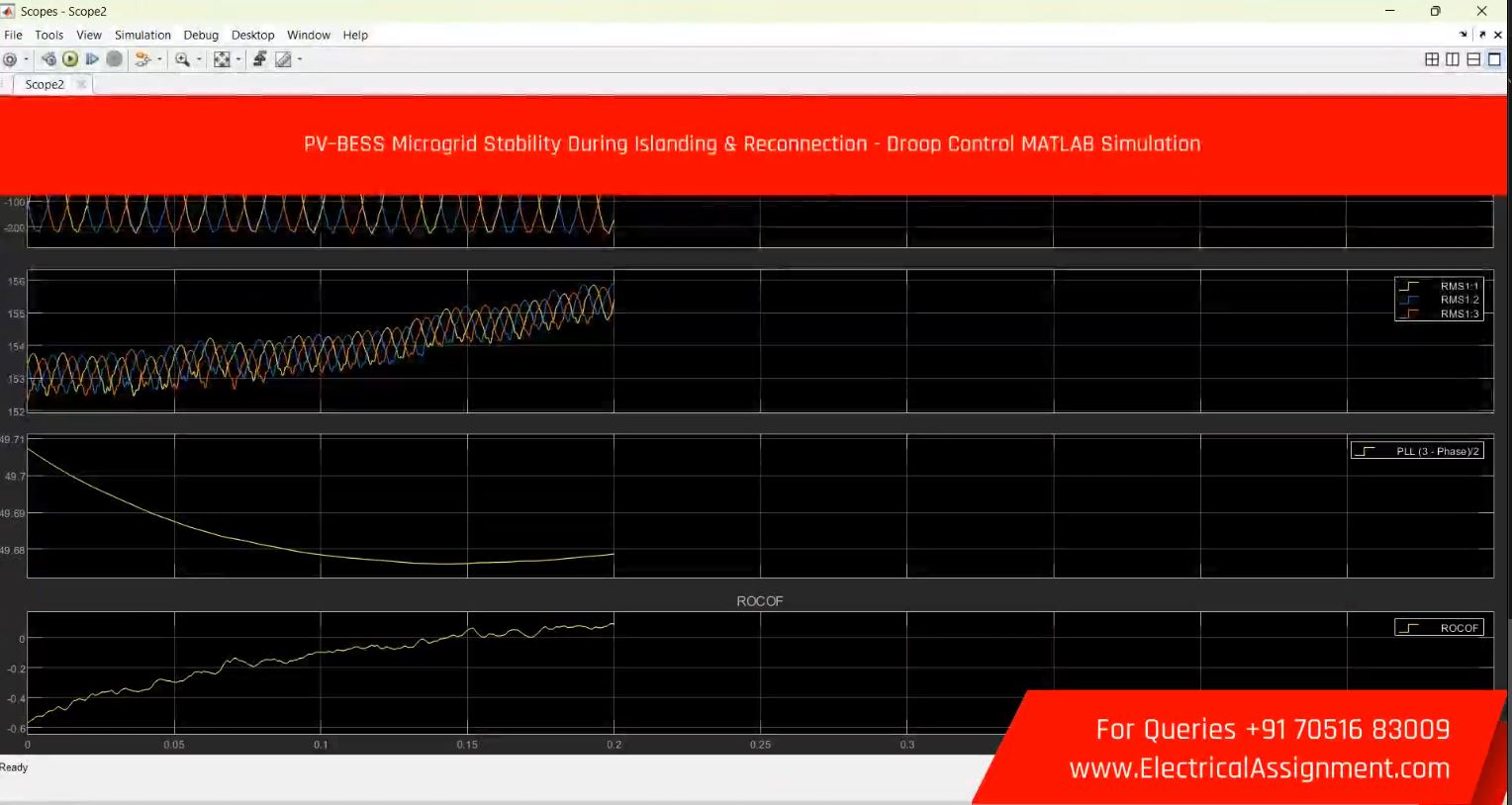Select the zoom magnifier tool

pos(182,59)
